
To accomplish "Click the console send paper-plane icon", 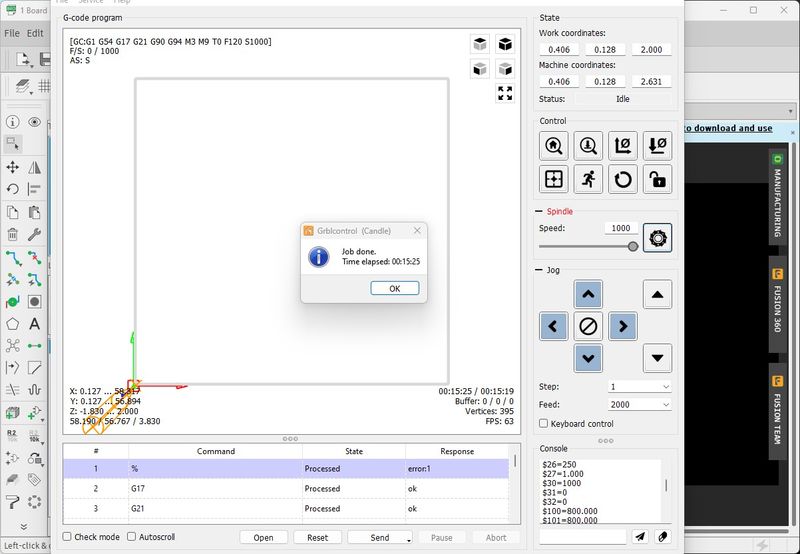I will 640,536.
